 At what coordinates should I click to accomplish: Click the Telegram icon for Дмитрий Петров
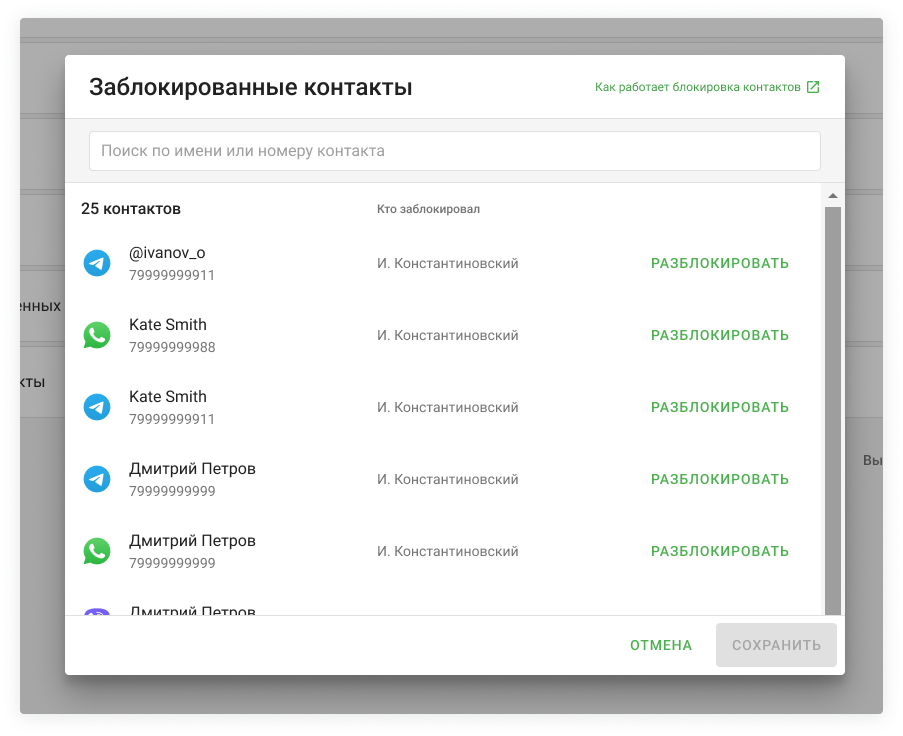pyautogui.click(x=97, y=479)
